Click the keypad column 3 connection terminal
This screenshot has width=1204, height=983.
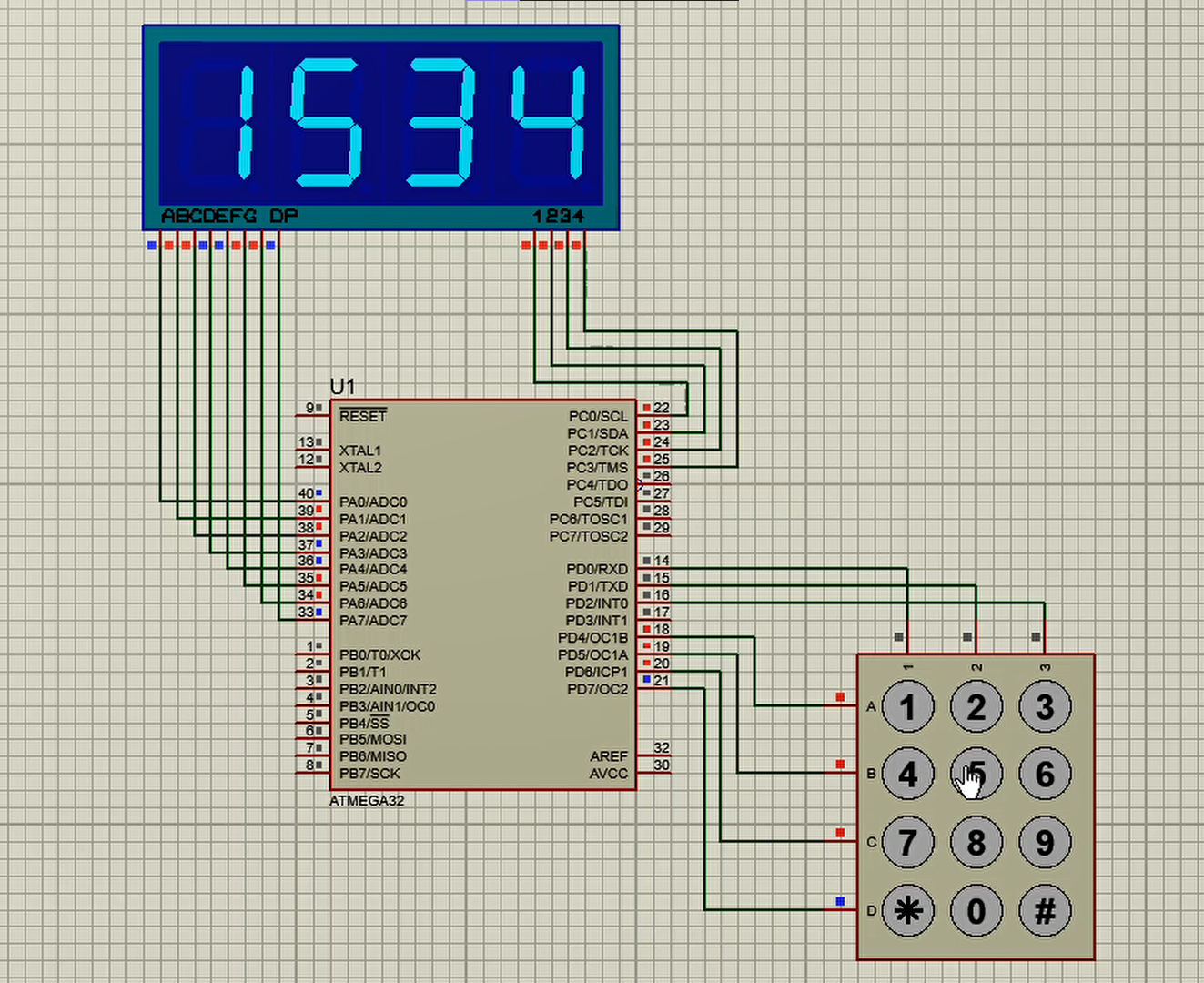(x=1034, y=636)
